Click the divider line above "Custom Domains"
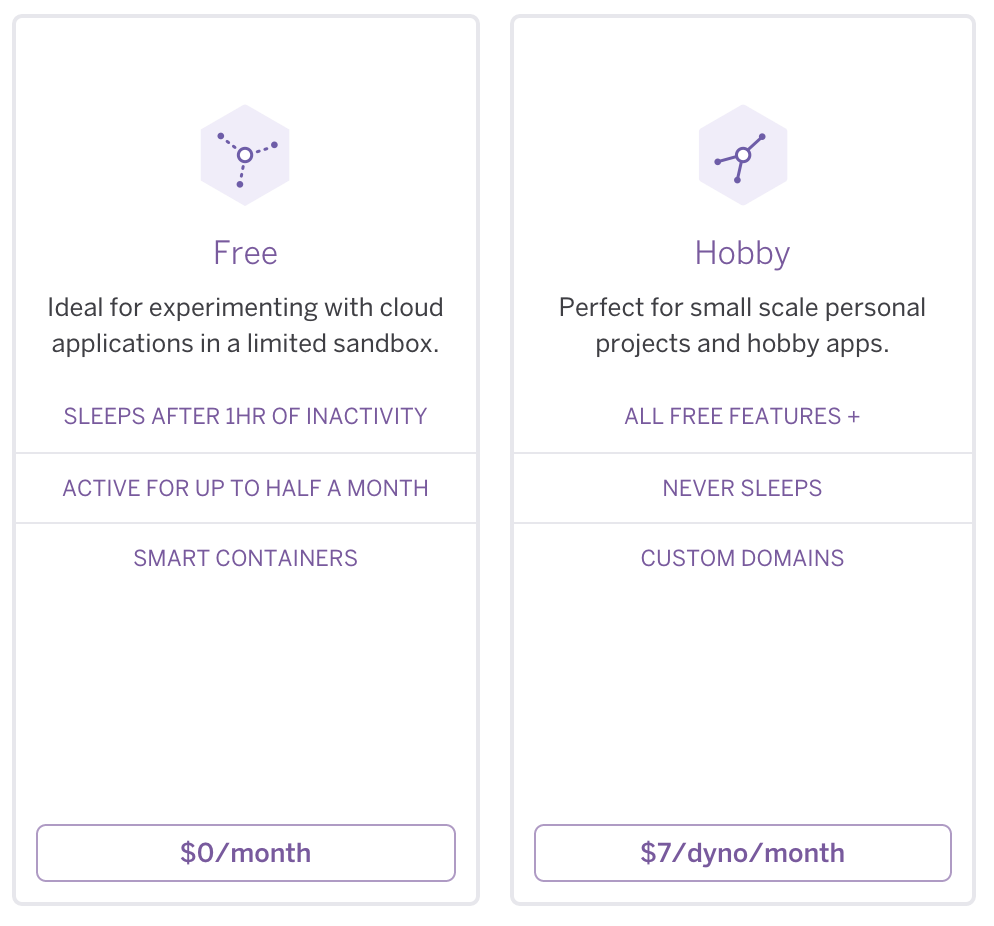The image size is (994, 926). point(742,523)
